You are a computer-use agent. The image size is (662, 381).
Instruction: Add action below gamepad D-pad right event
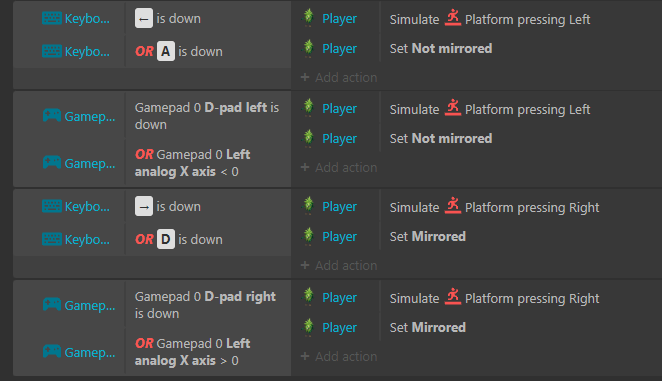339,357
